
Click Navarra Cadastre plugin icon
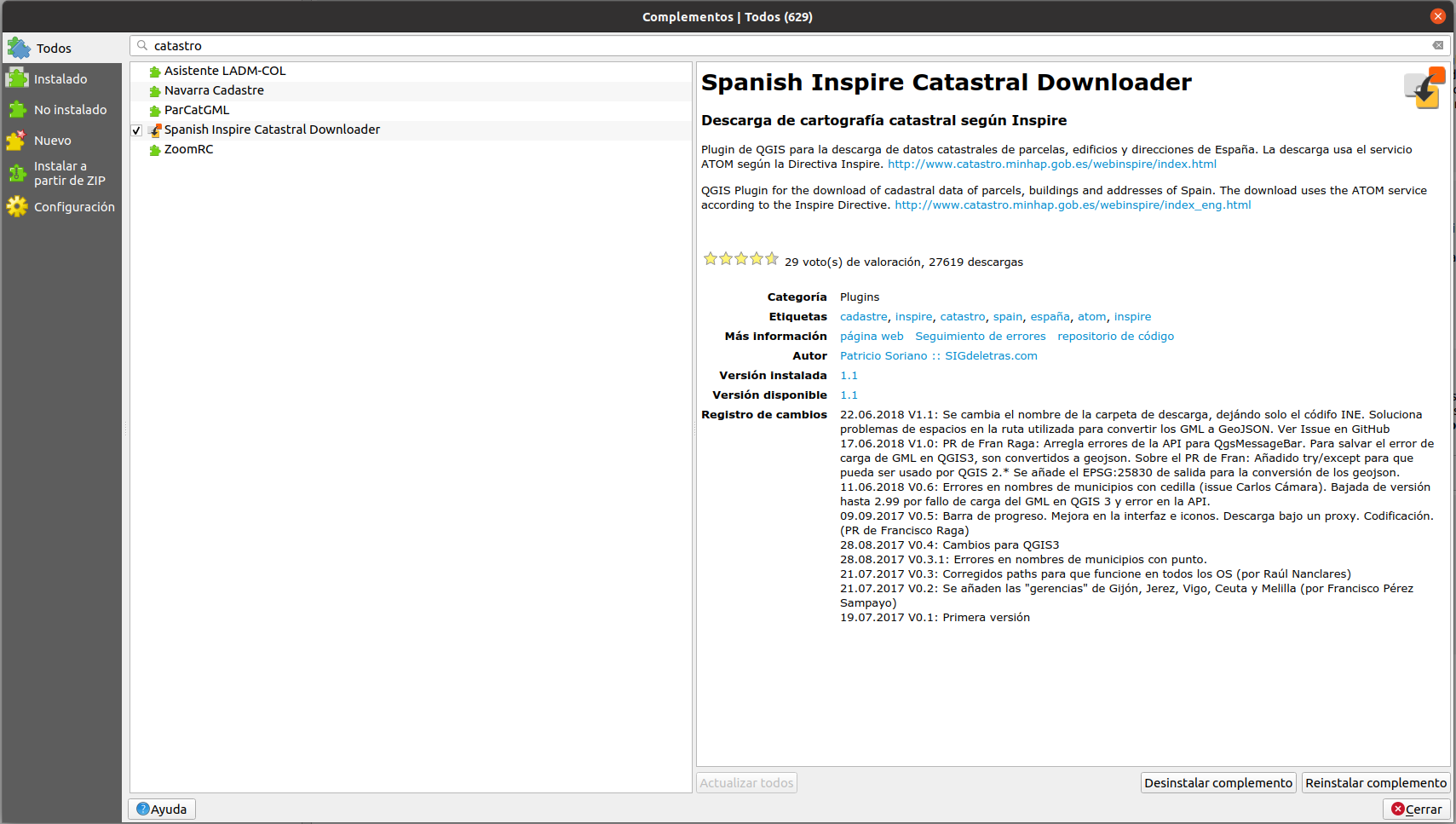[x=155, y=91]
